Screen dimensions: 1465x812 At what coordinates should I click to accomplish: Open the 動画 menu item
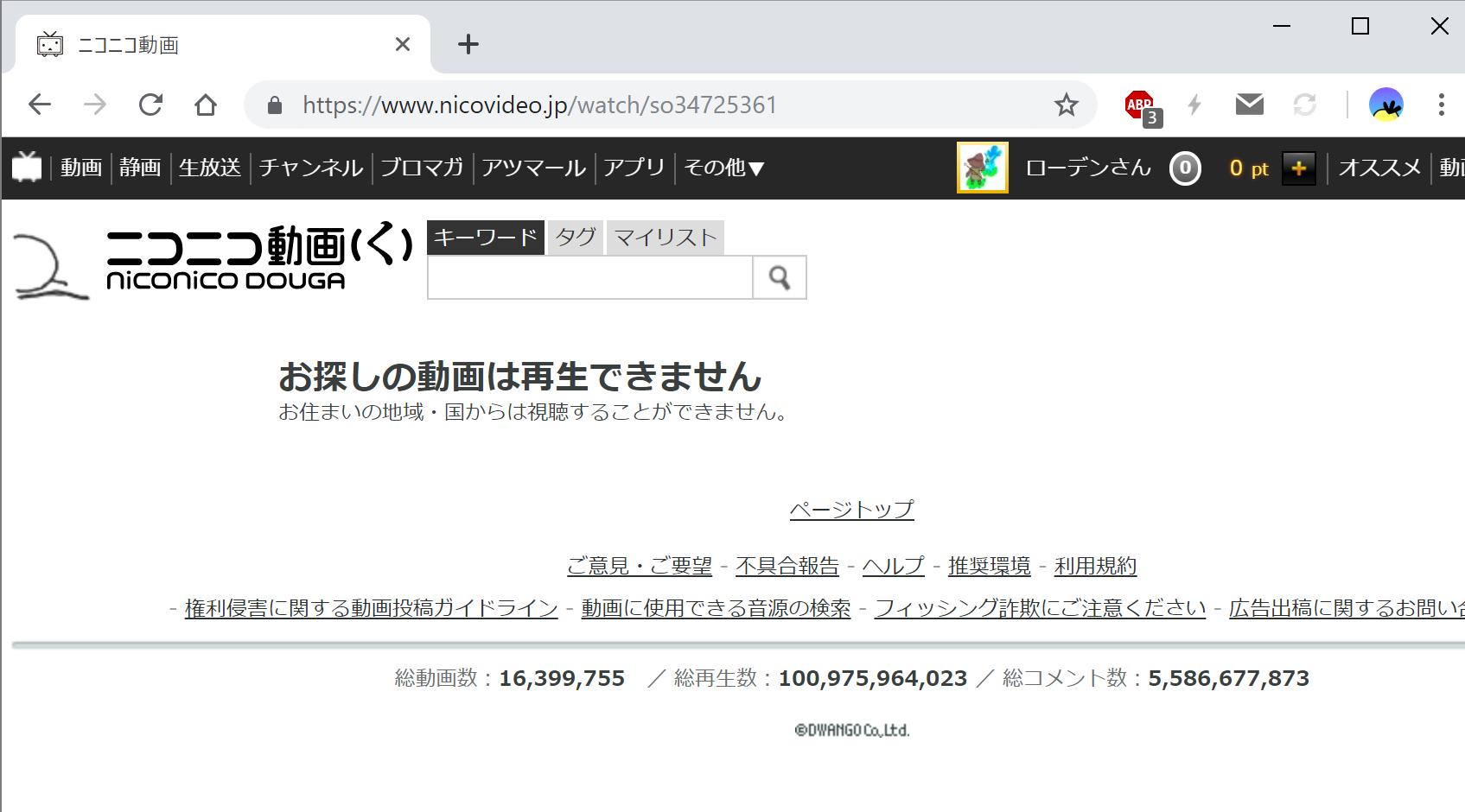(81, 168)
